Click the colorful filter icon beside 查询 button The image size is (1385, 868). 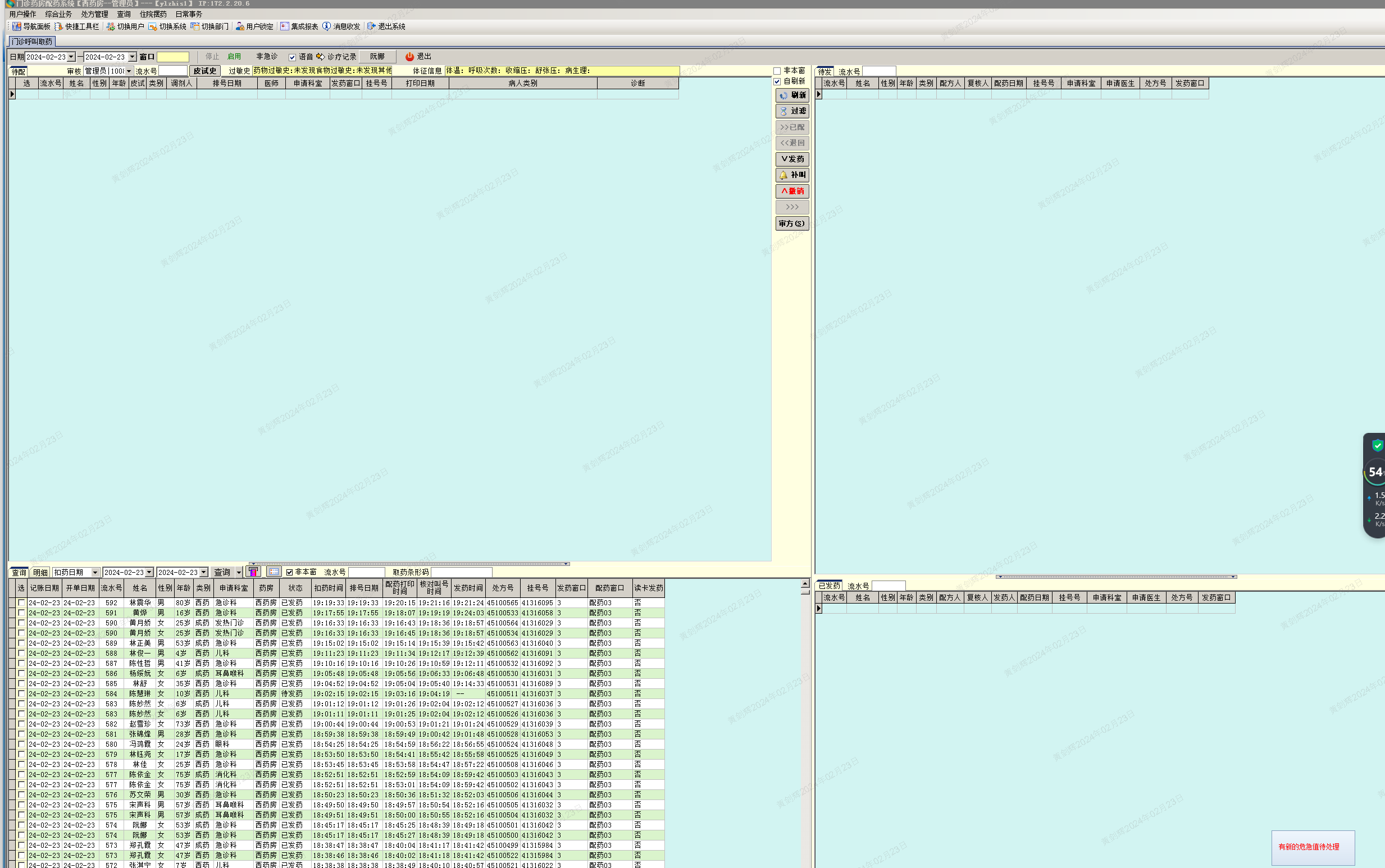253,572
